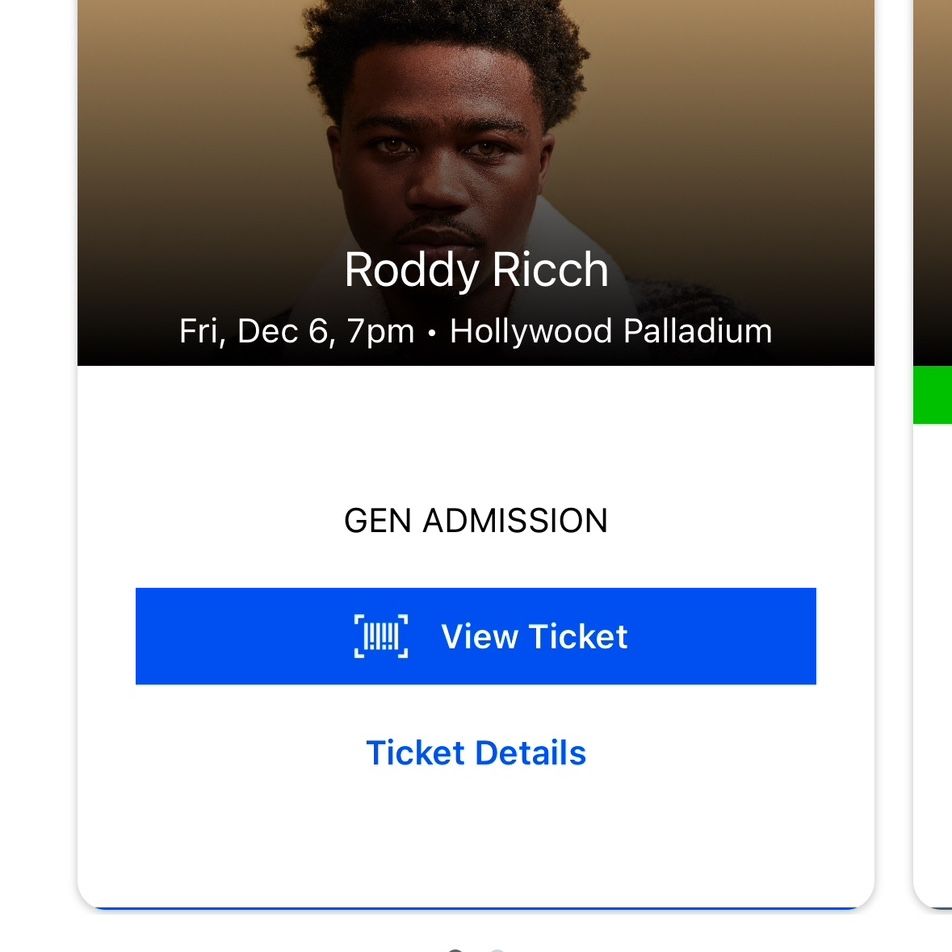952x952 pixels.
Task: Select the Fri, Dec 6, 7pm date text
Action: pyautogui.click(x=296, y=332)
